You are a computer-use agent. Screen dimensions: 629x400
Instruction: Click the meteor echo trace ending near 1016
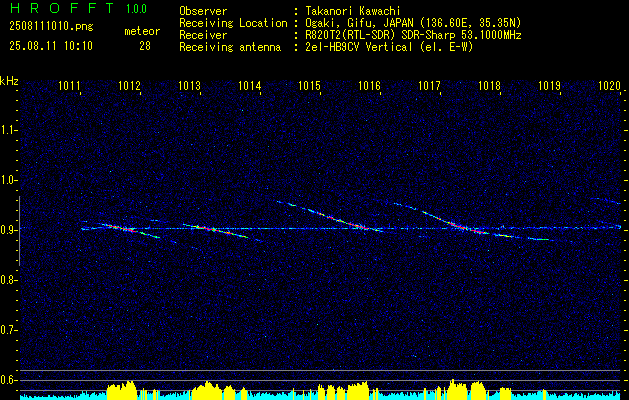tap(331, 217)
